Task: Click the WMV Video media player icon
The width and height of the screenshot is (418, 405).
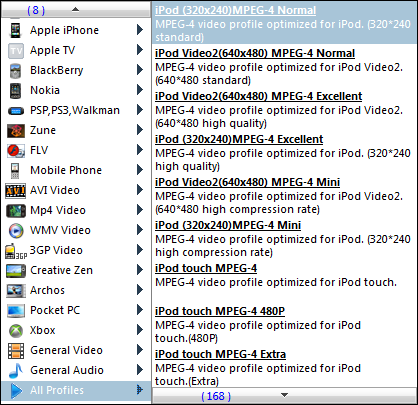Action: coord(16,231)
